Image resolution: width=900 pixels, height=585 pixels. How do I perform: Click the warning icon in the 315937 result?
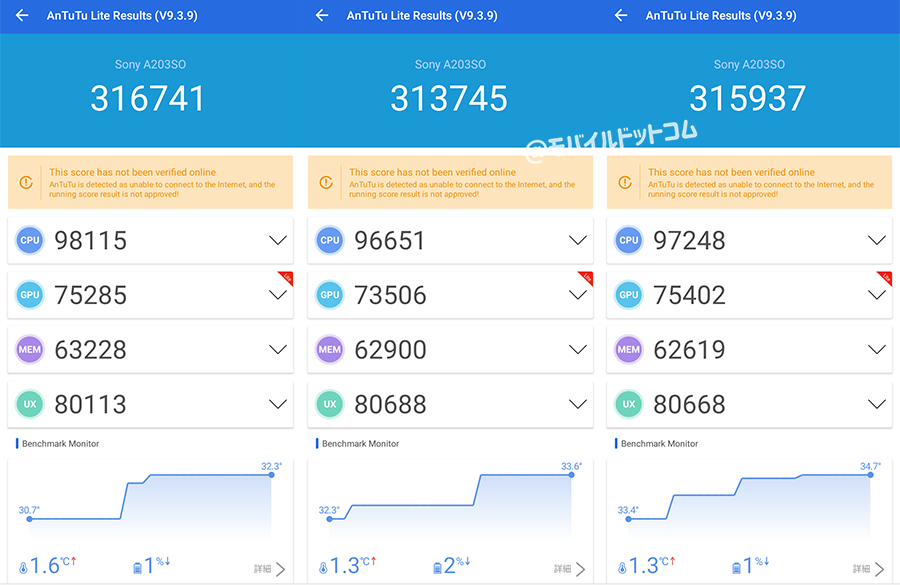pos(625,183)
